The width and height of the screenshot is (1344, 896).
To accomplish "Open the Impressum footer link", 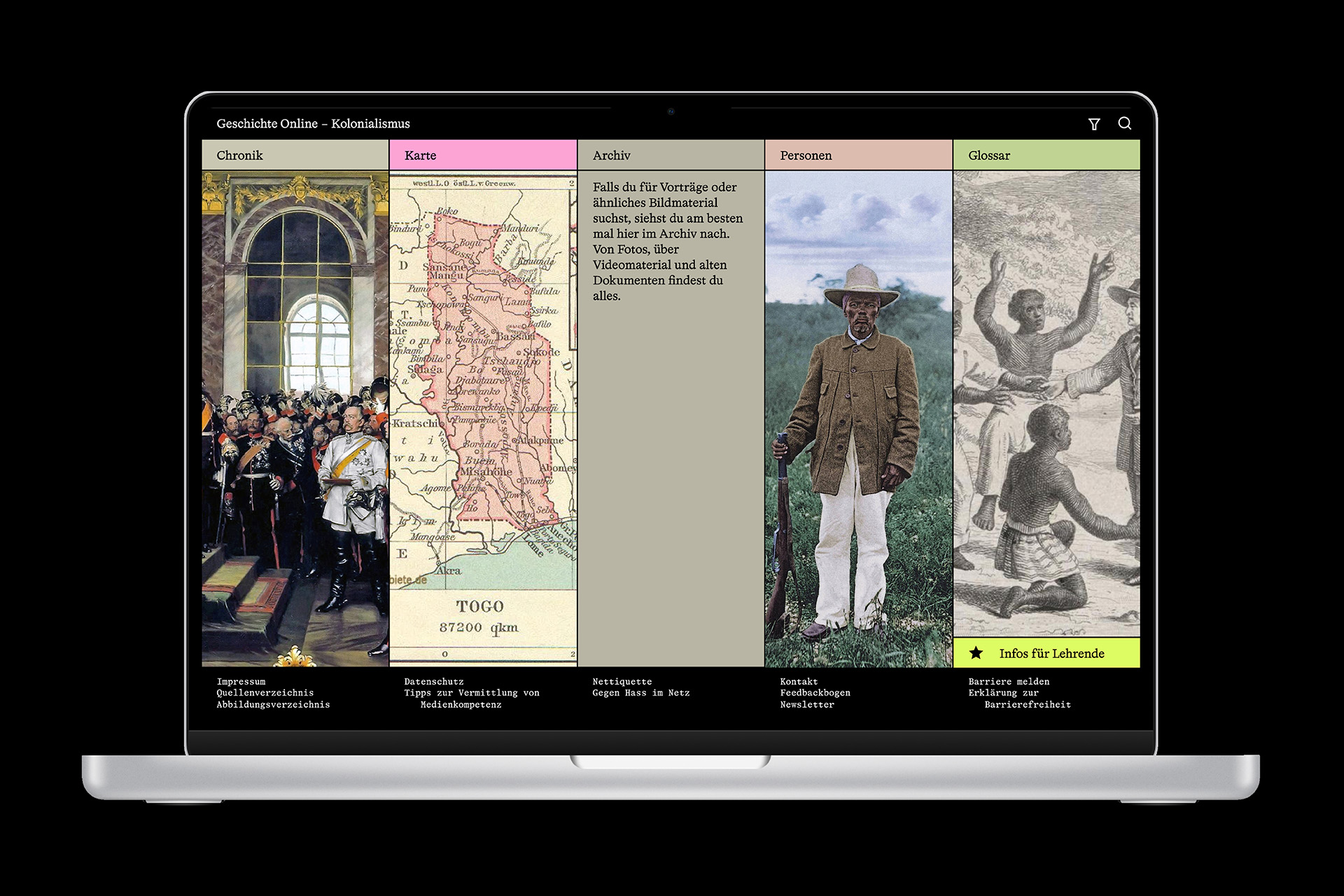I will pyautogui.click(x=241, y=681).
